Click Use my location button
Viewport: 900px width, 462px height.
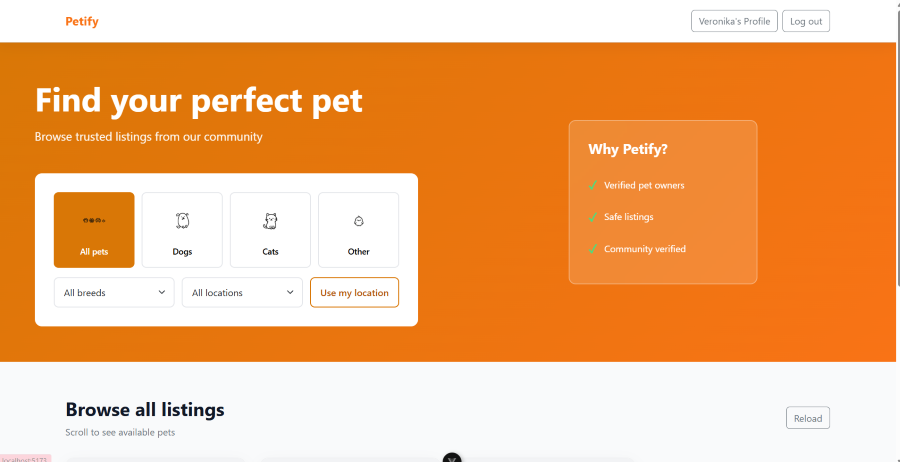coord(354,293)
